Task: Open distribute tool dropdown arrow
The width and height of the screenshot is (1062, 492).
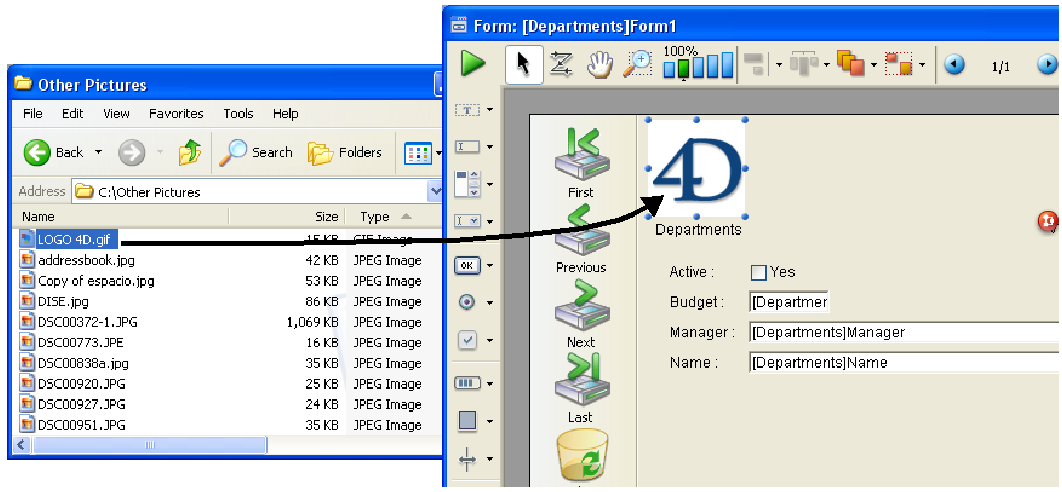Action: coord(827,66)
